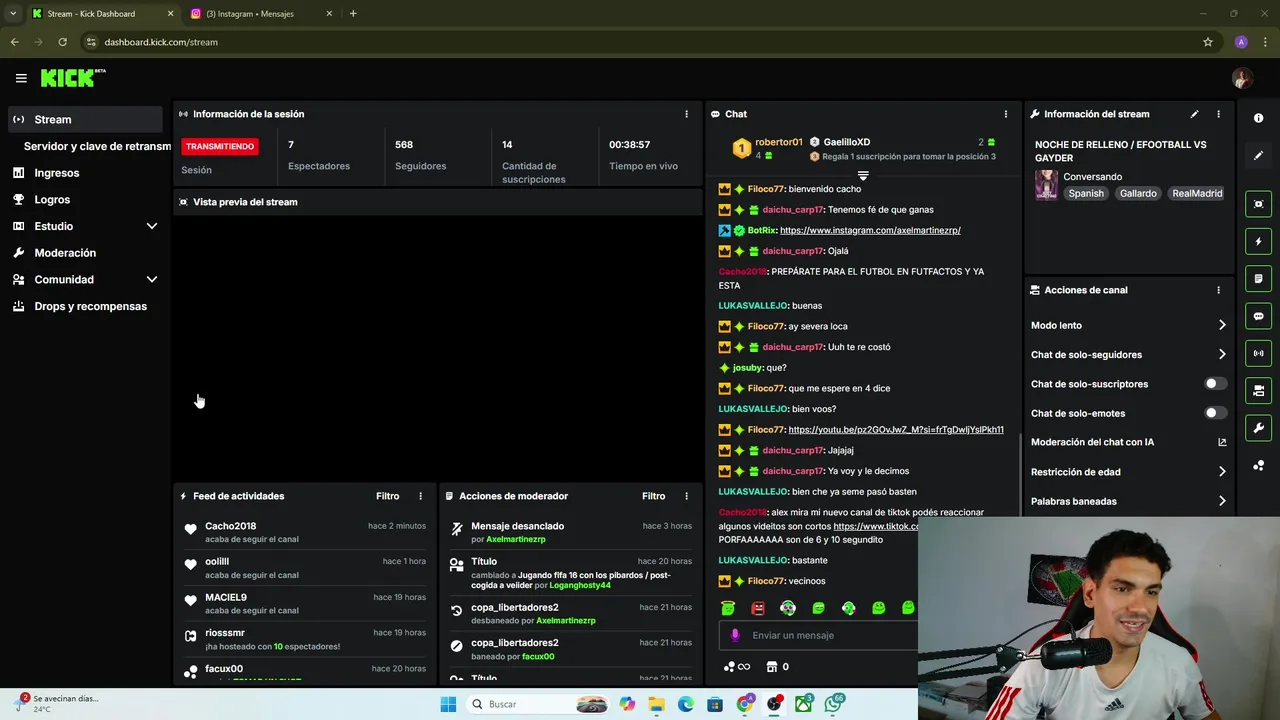Collapse the chat leaderboard arrow
1280x720 pixels.
pyautogui.click(x=863, y=175)
